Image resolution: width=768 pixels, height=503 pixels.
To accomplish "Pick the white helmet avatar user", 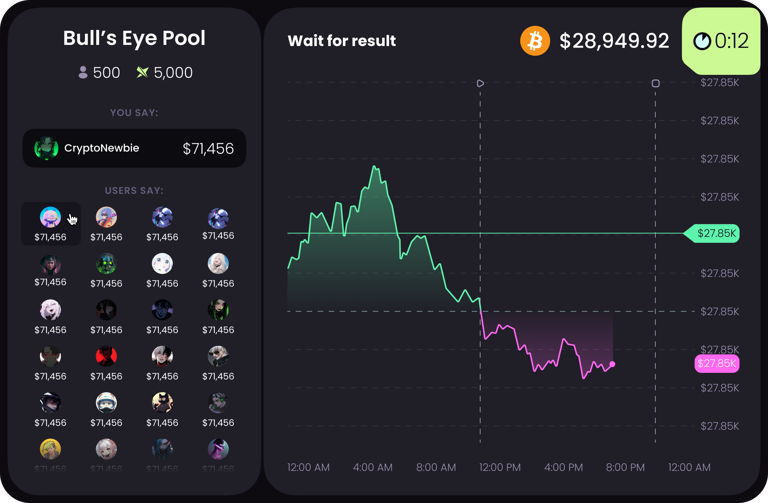I will click(x=106, y=403).
